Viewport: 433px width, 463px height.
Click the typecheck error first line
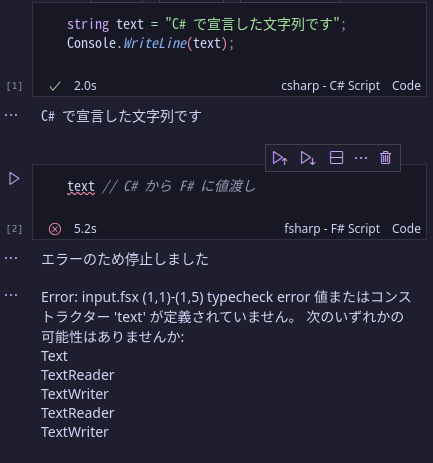click(x=226, y=297)
